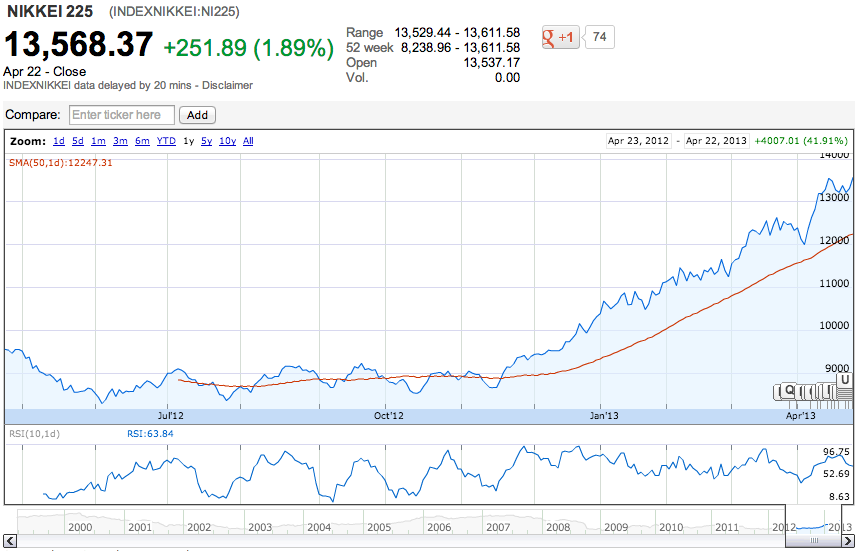Image resolution: width=859 pixels, height=551 pixels.
Task: Set chart zoom to 5d
Action: pos(78,141)
